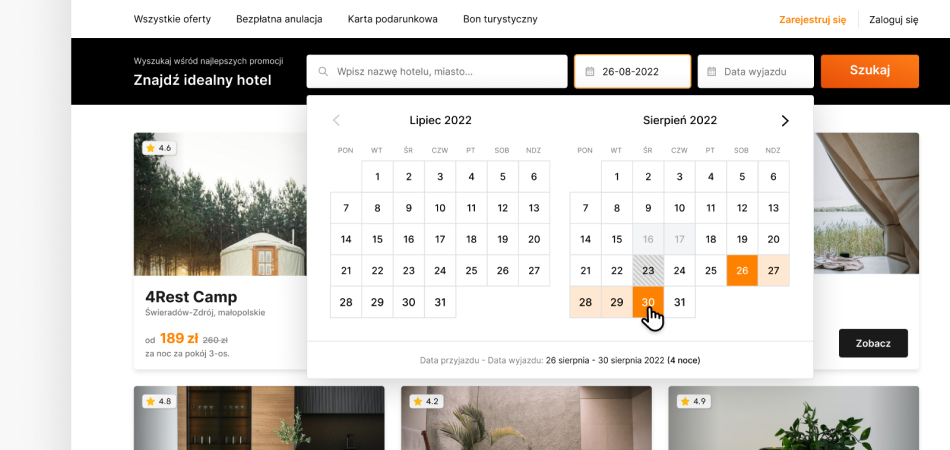The height and width of the screenshot is (450, 950).
Task: Click the 4.8 star rating badge
Action: pos(159,401)
